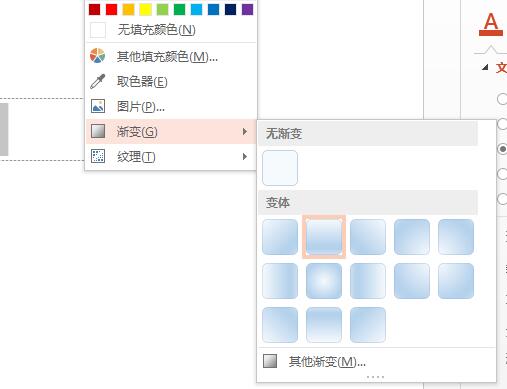The image size is (507, 389).
Task: Select the checked radio button in format pane
Action: [x=502, y=149]
